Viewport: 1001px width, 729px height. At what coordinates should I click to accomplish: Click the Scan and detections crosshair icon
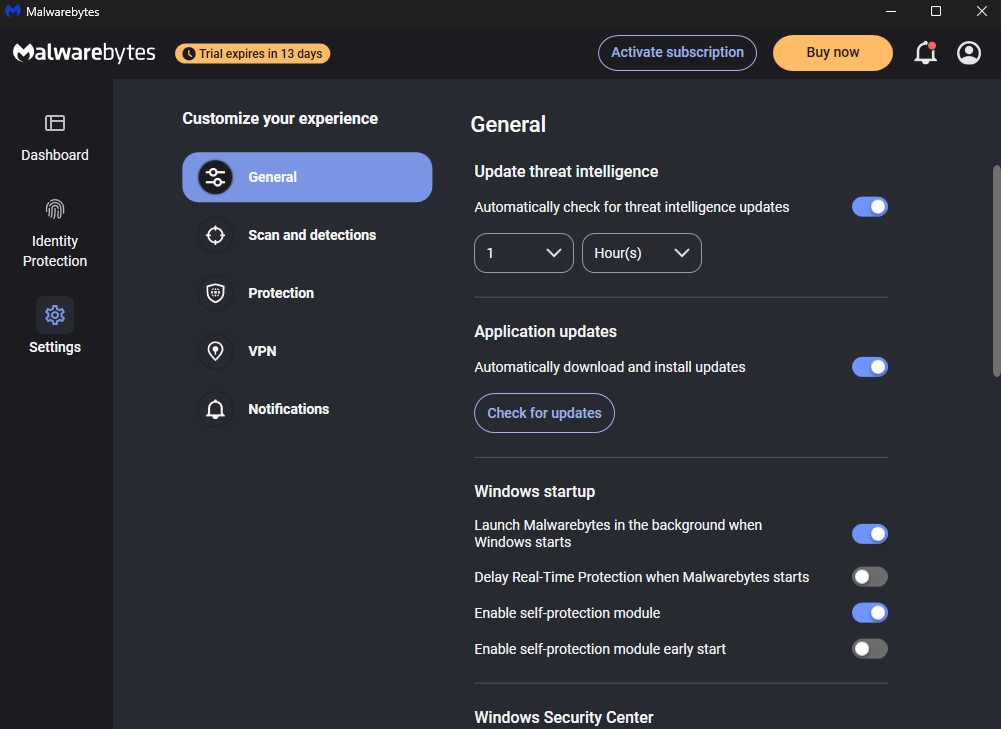[x=215, y=235]
